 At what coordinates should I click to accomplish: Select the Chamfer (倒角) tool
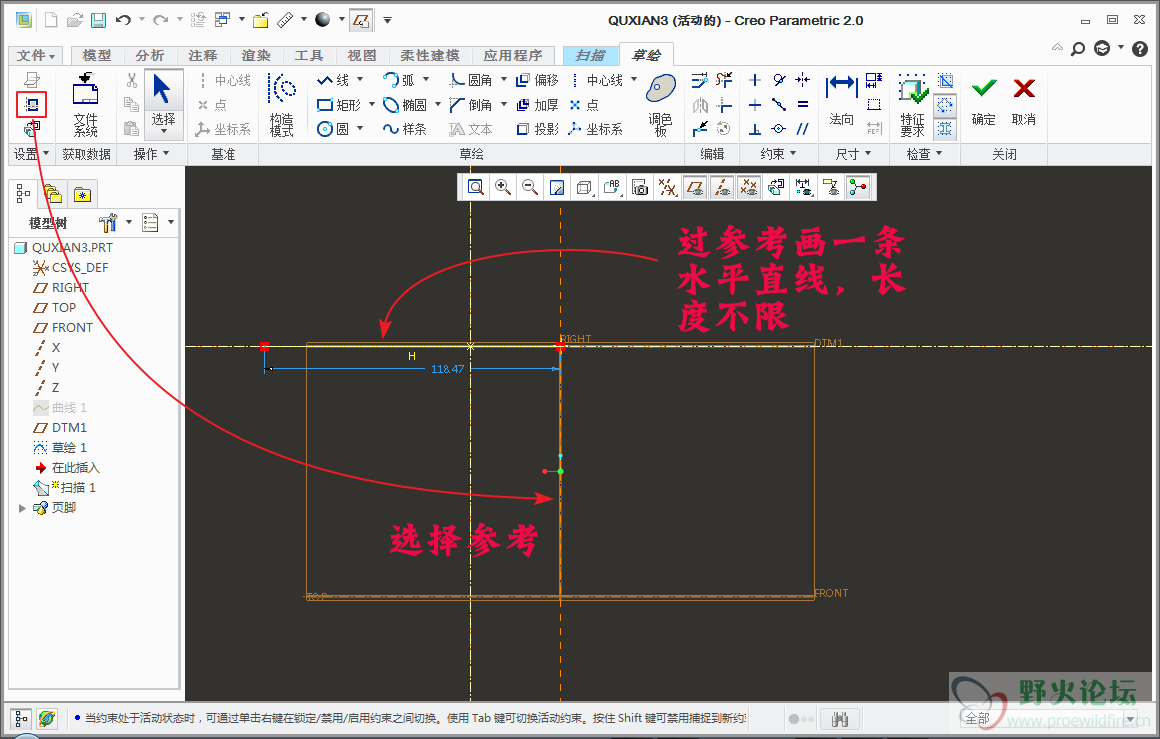coord(471,105)
